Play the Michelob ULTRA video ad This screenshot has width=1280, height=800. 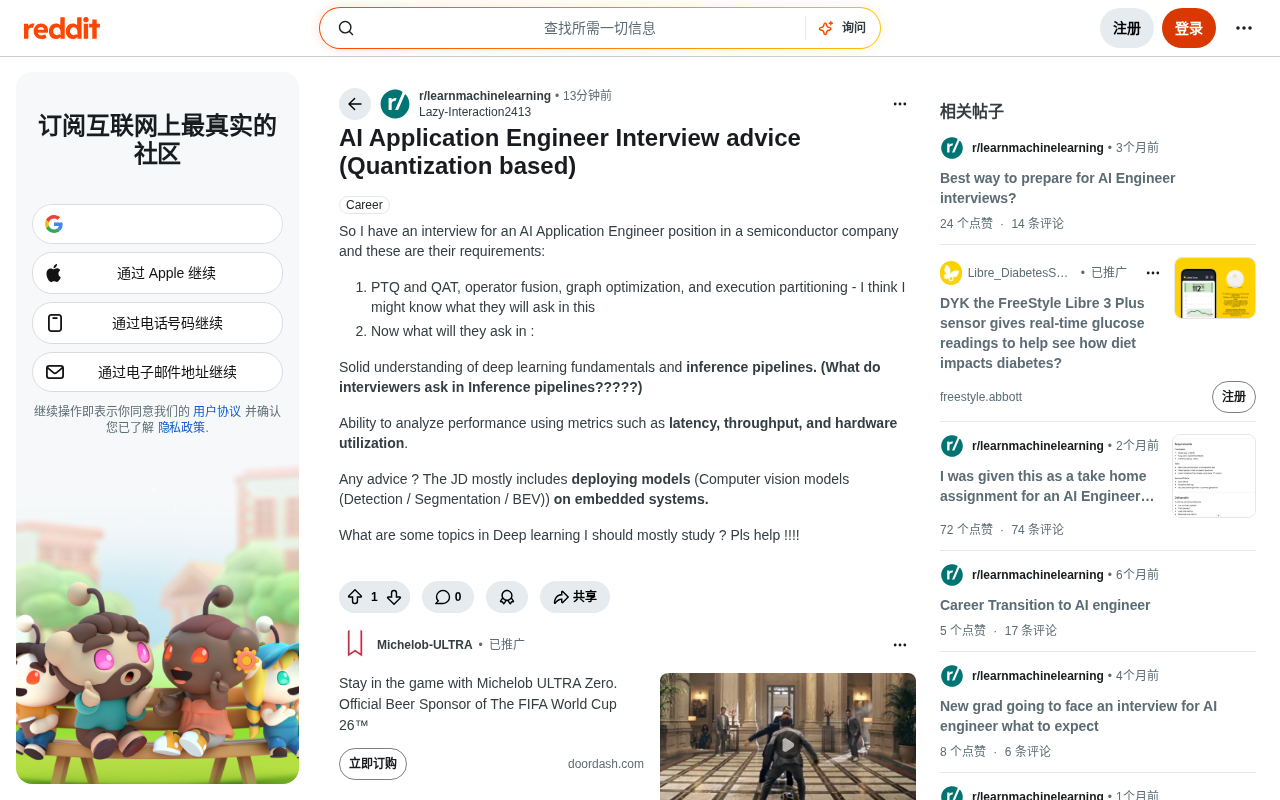pos(788,744)
